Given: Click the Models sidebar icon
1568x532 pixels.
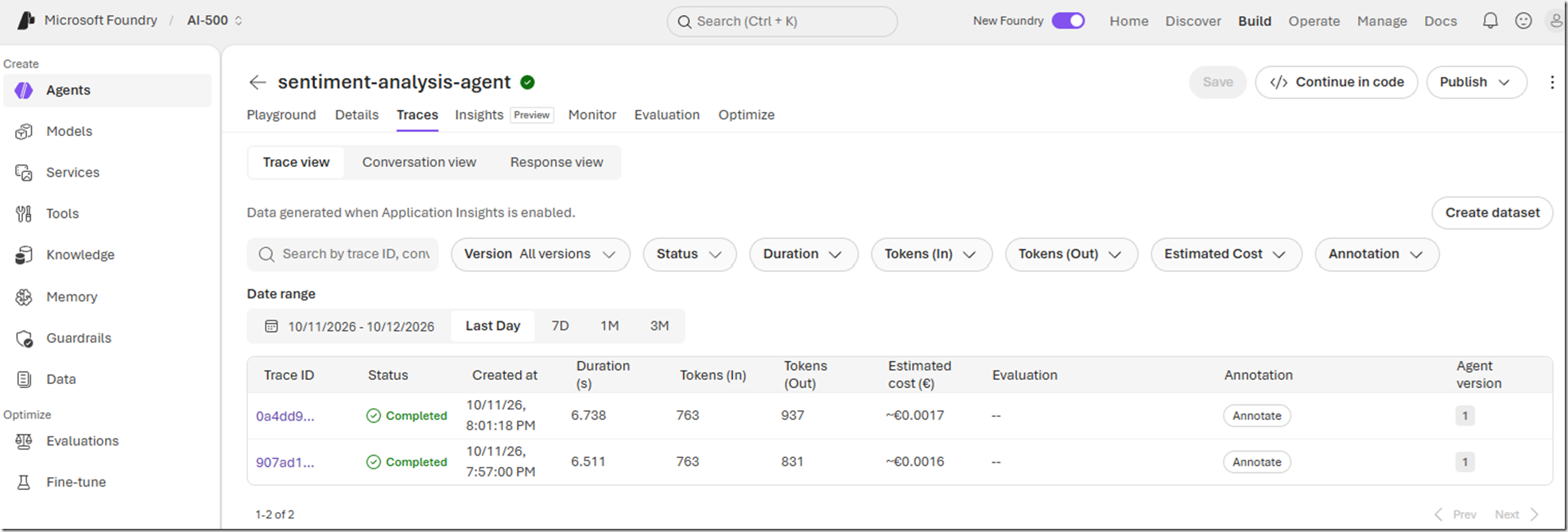Looking at the screenshot, I should pos(24,131).
